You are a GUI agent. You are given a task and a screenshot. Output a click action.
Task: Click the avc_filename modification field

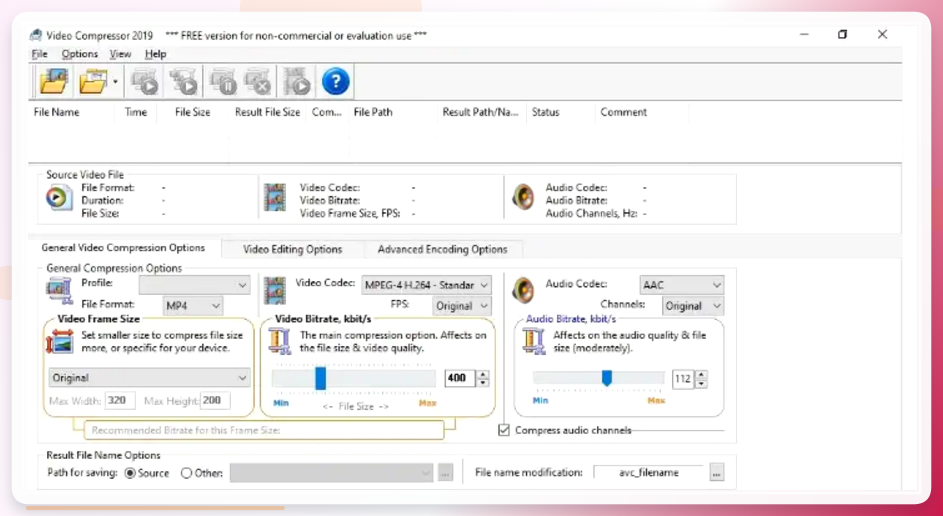click(x=648, y=473)
